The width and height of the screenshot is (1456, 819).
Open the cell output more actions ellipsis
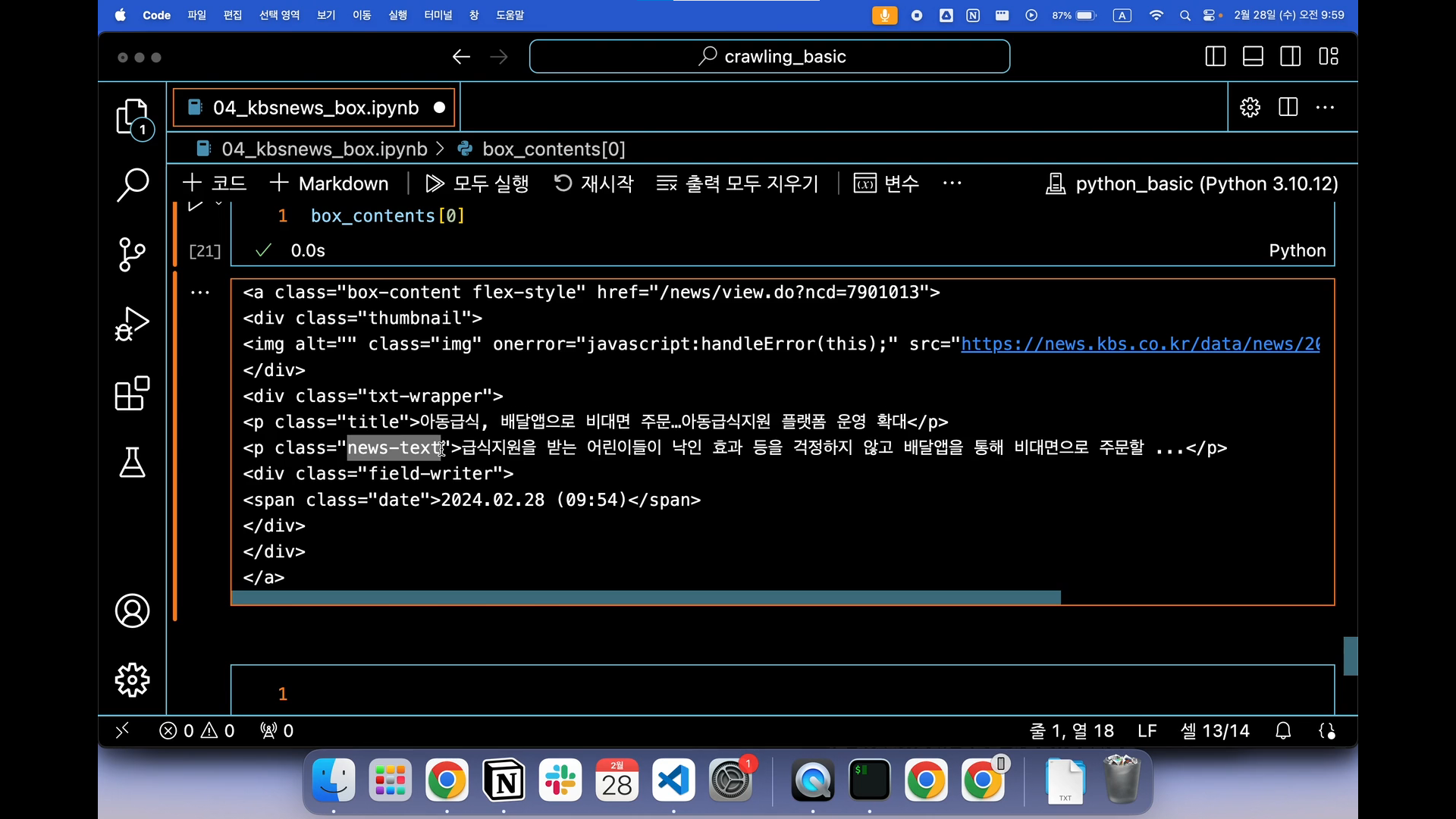199,293
